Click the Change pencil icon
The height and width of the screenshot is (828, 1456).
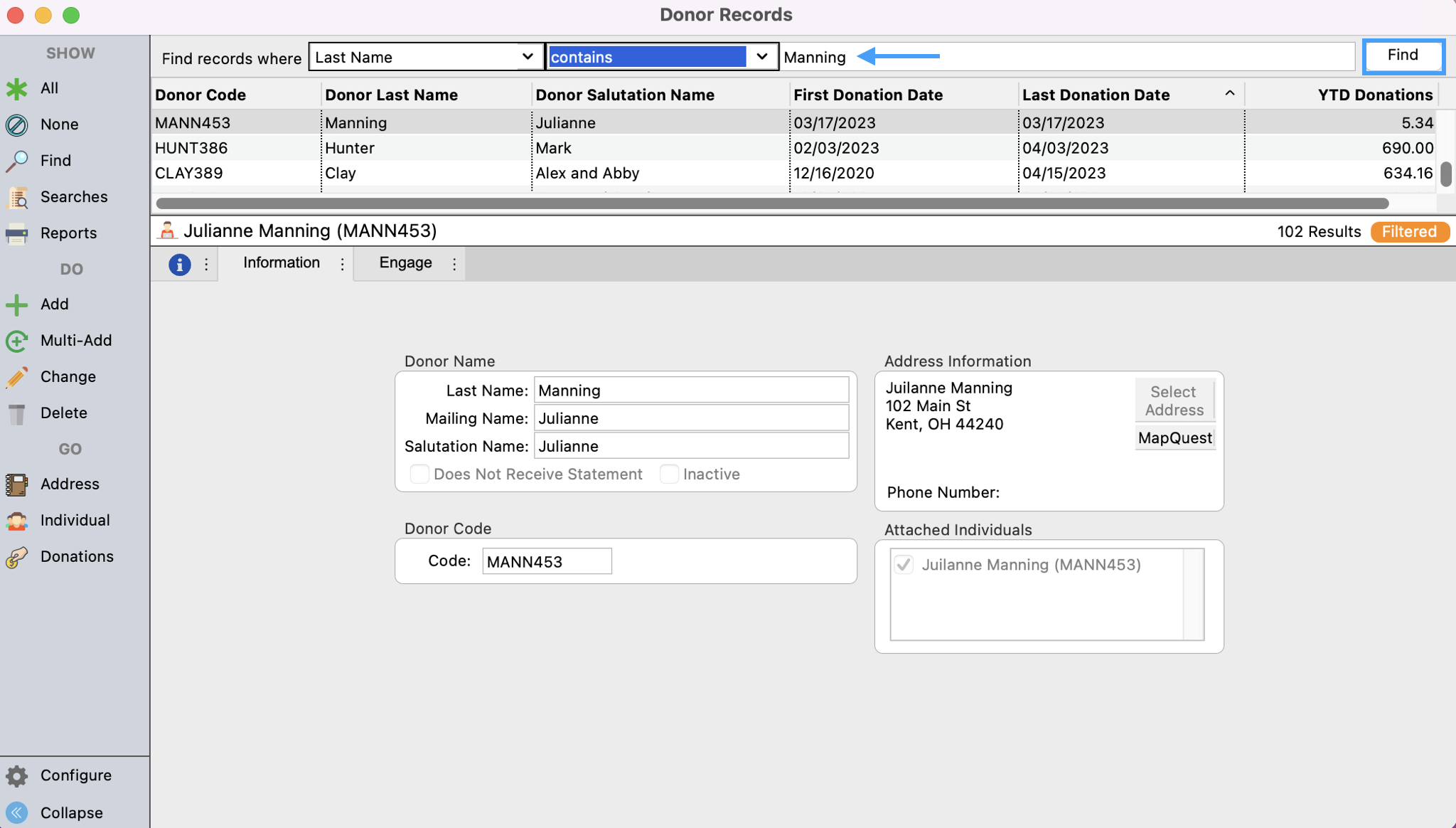pyautogui.click(x=16, y=377)
